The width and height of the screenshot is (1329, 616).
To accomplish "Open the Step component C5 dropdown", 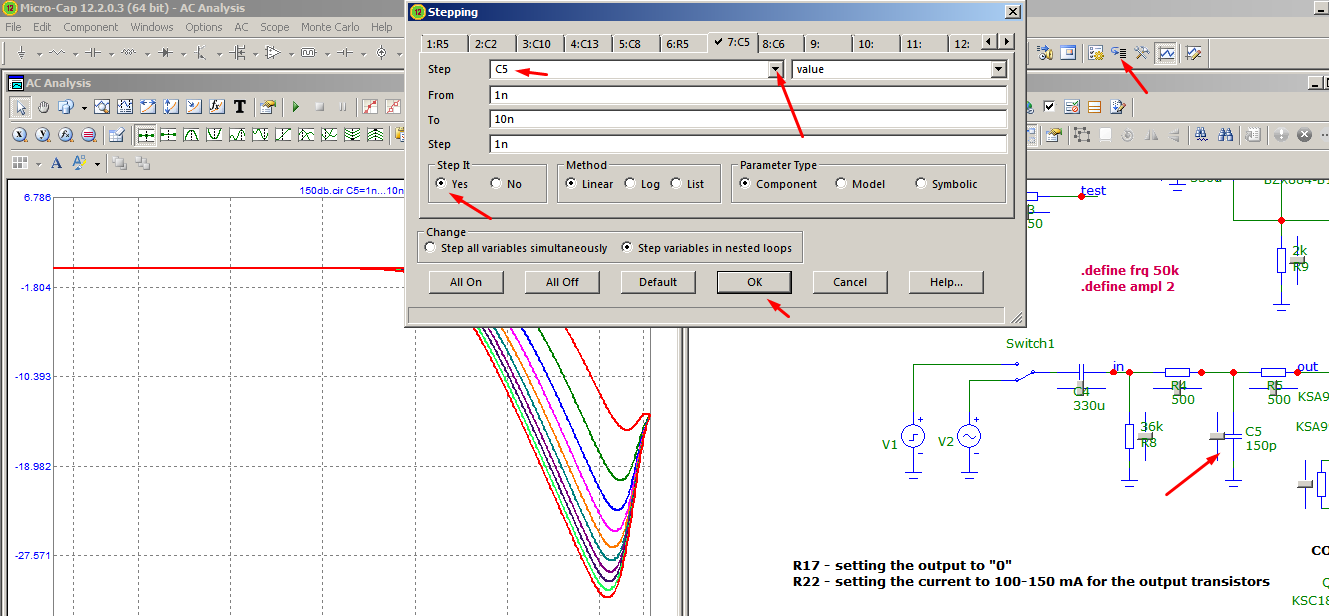I will click(775, 69).
